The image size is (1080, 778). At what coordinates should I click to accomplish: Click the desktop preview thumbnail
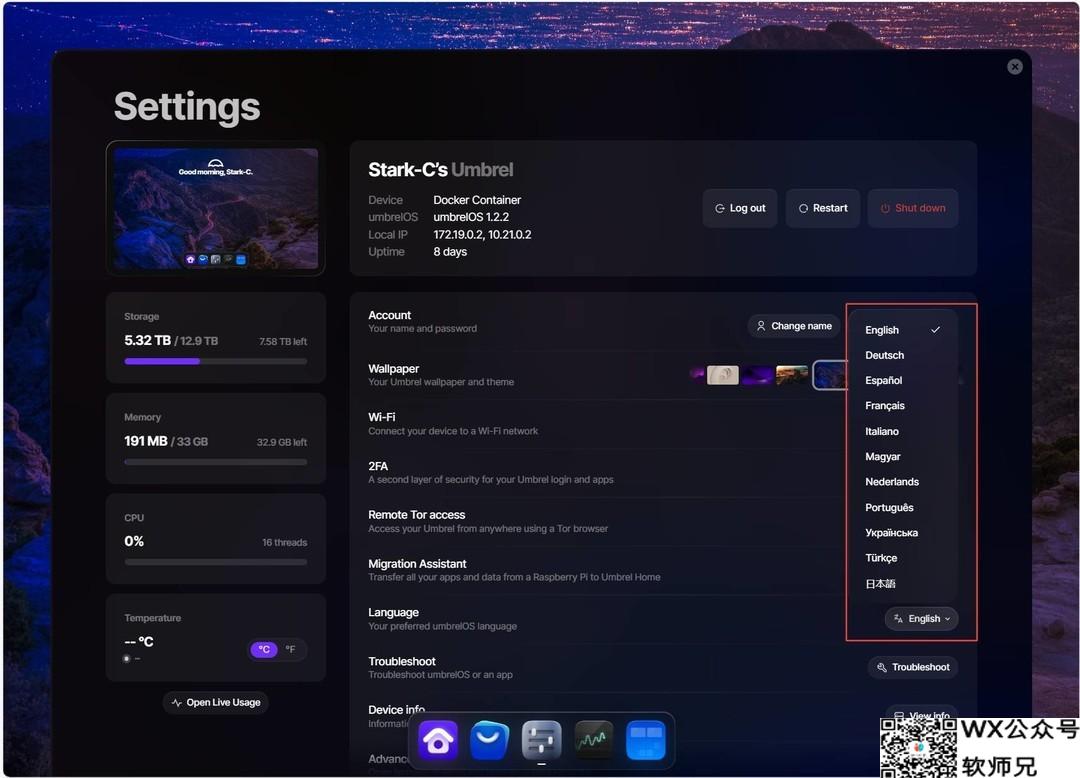tap(216, 208)
